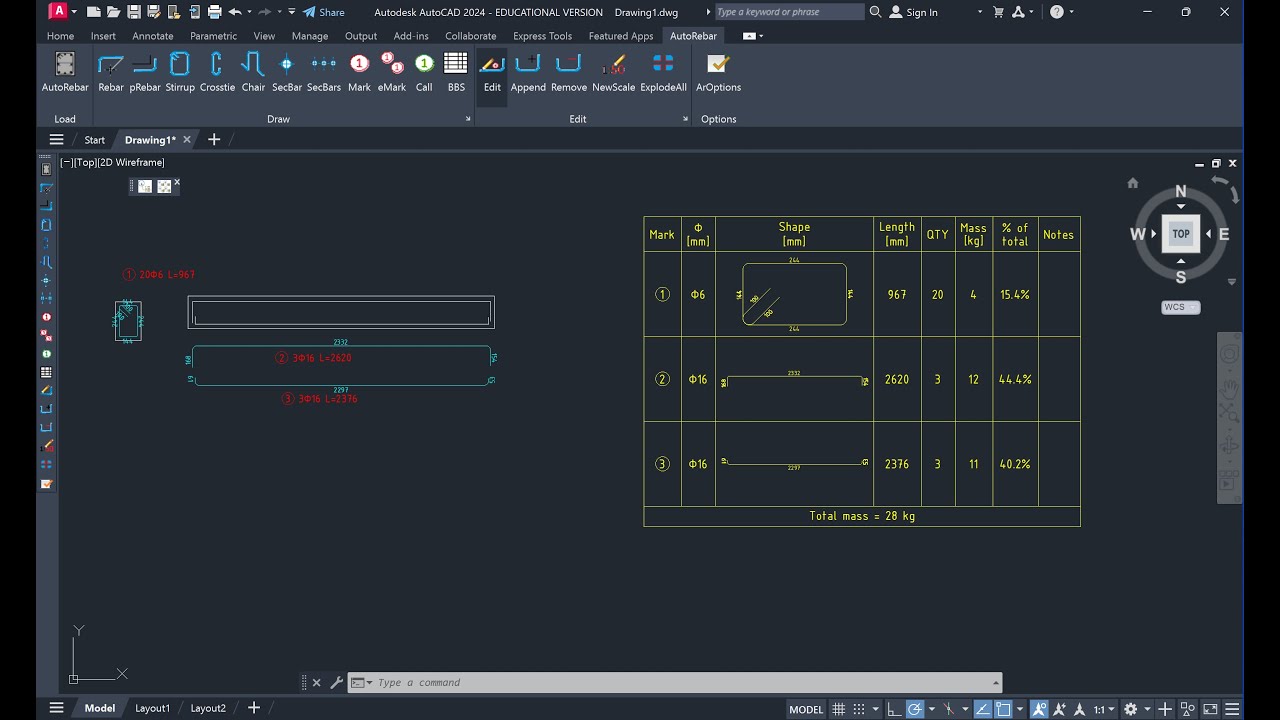
Task: Choose the Stirrup tool
Action: tap(180, 73)
